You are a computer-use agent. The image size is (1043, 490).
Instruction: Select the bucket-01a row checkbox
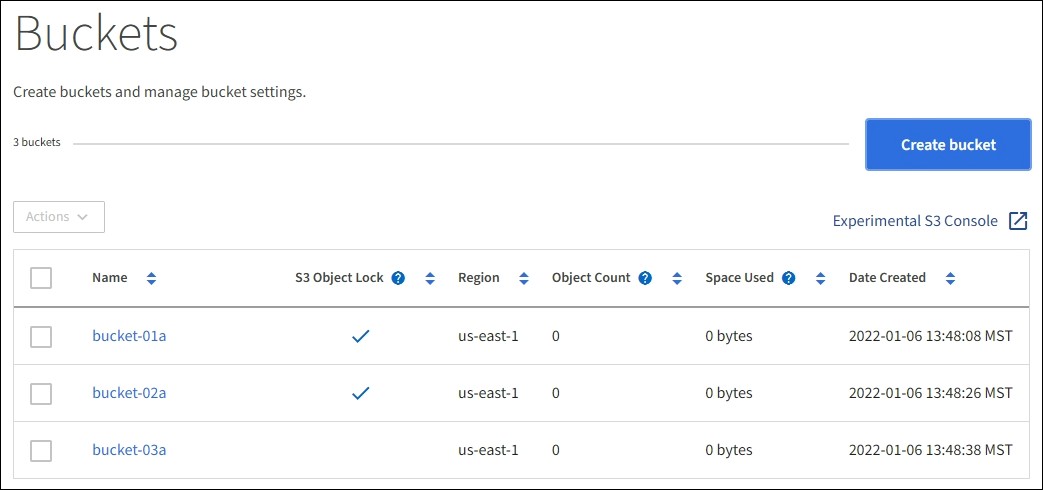point(41,336)
